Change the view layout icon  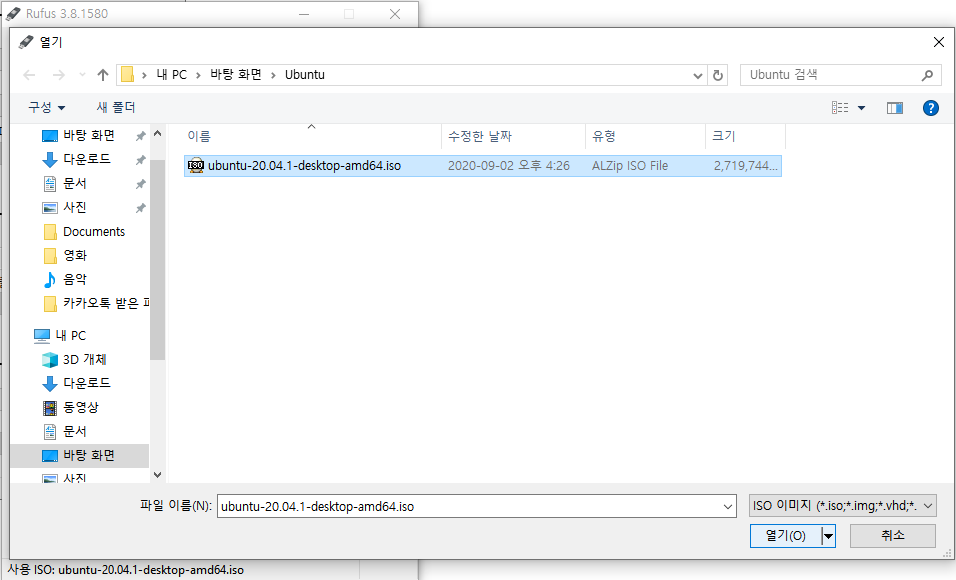point(840,108)
